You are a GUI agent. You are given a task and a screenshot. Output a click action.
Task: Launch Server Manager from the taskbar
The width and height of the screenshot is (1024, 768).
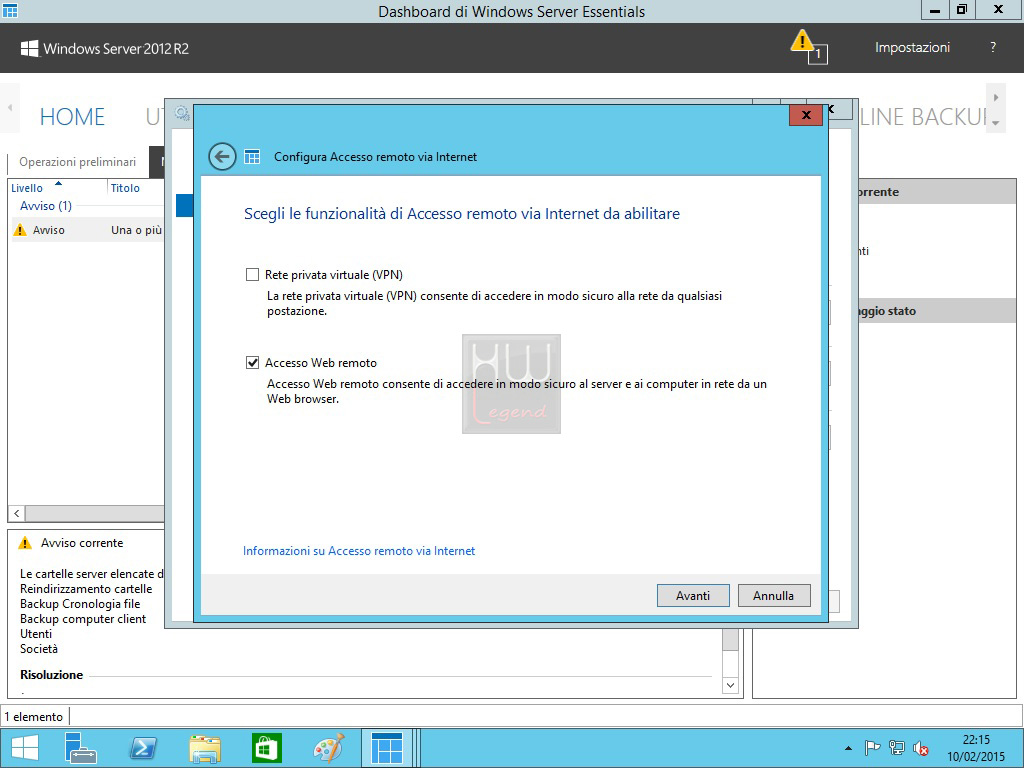point(81,748)
